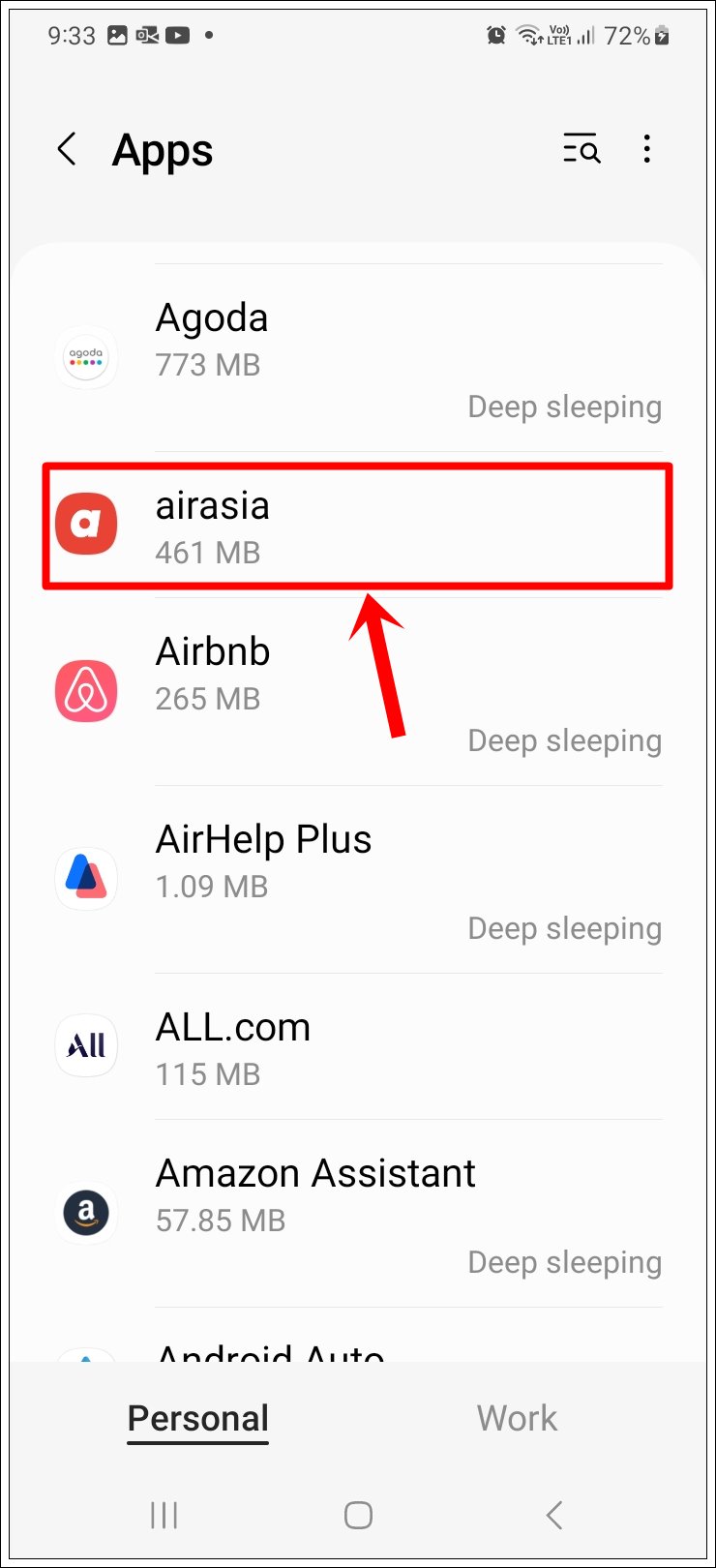The image size is (716, 1568).
Task: Open the Agoda app icon
Action: [86, 357]
